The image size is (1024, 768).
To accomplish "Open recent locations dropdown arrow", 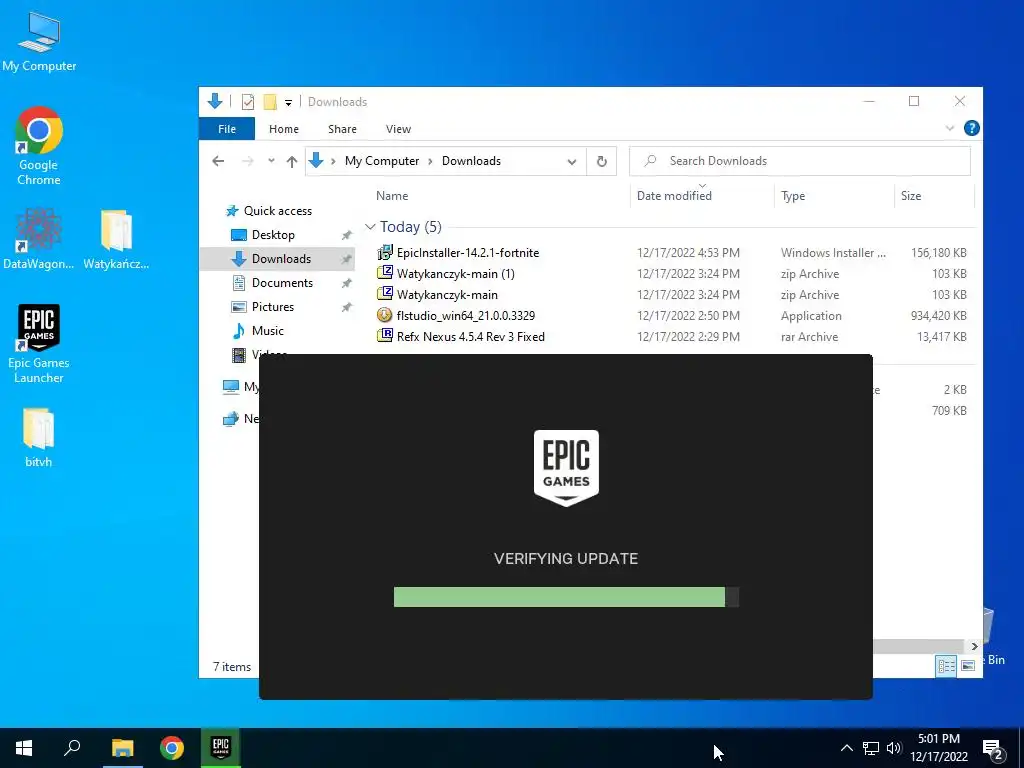I will (271, 161).
